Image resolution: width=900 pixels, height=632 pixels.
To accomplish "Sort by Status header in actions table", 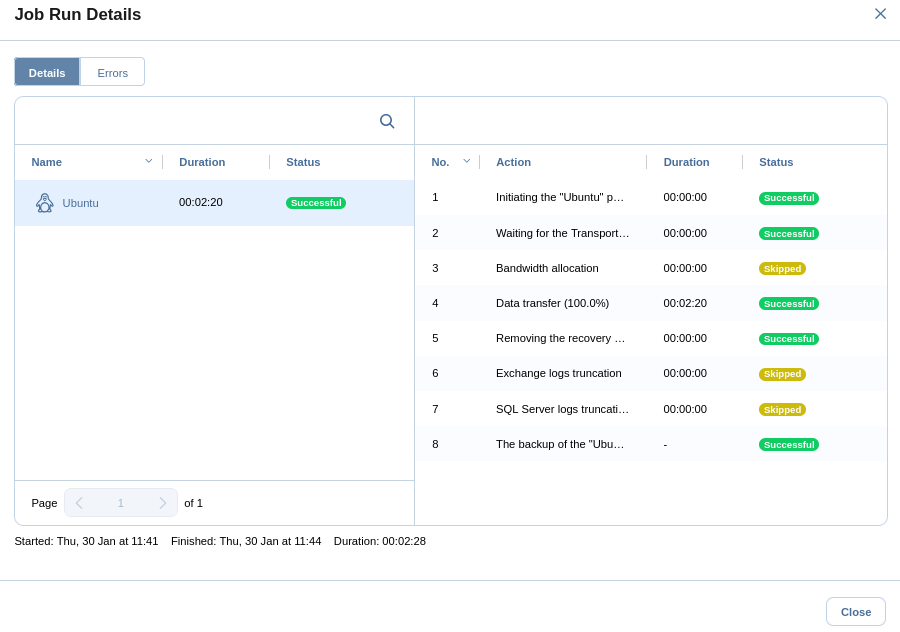I will click(776, 162).
